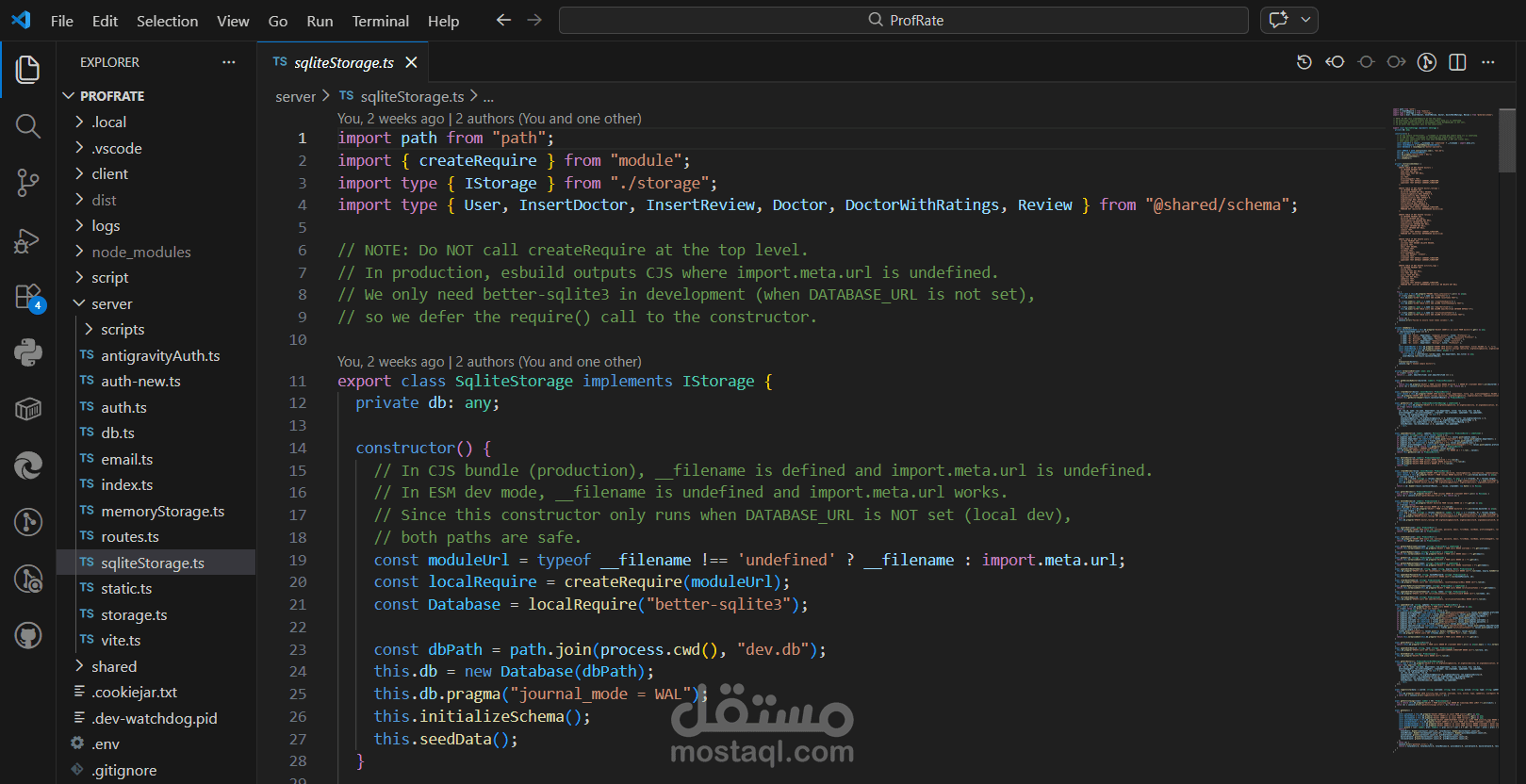Open Explorer Views and More Actions menu
This screenshot has width=1526, height=784.
(229, 62)
